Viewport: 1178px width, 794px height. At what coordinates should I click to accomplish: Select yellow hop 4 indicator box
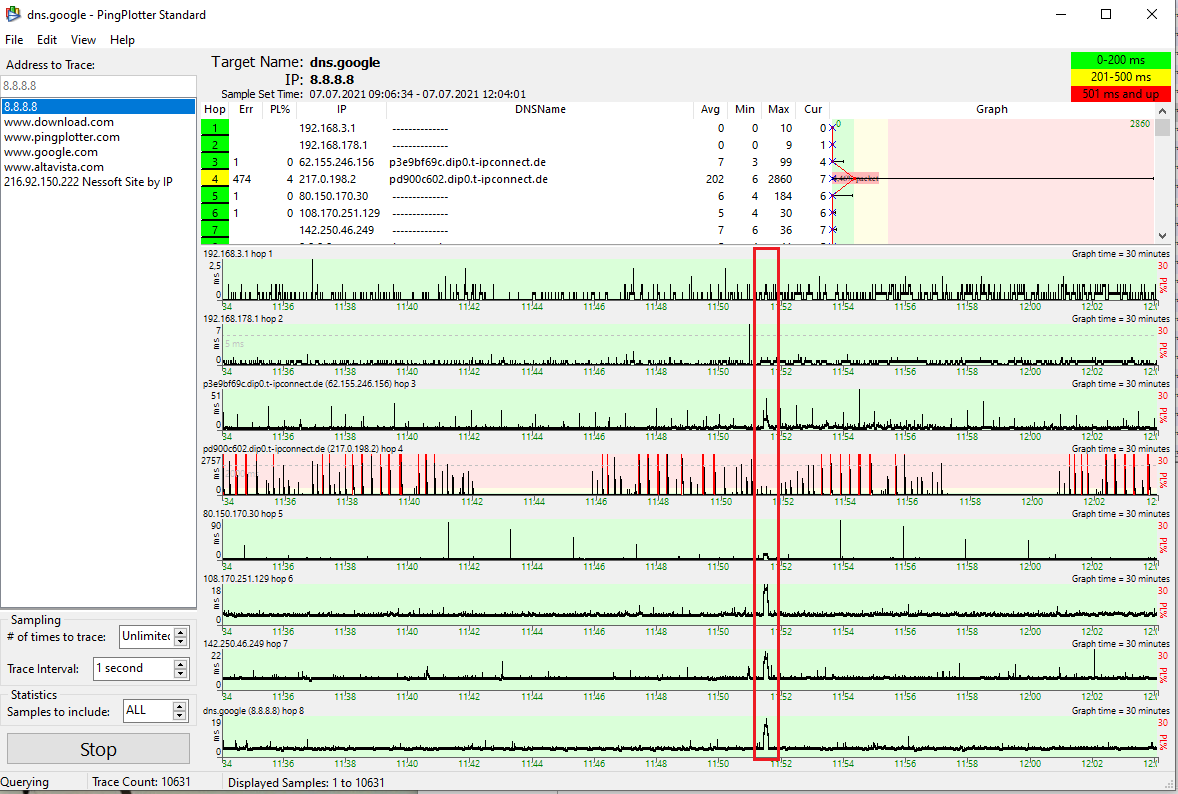215,179
